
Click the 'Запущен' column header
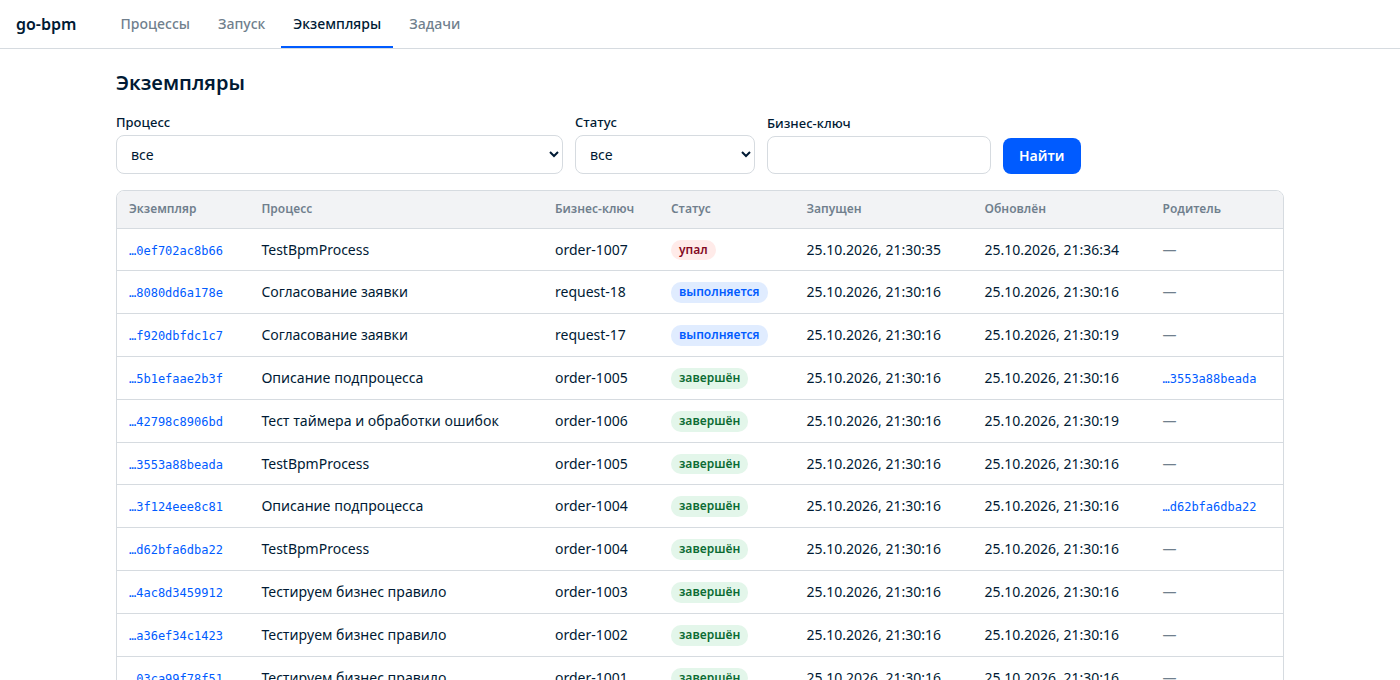(x=833, y=209)
